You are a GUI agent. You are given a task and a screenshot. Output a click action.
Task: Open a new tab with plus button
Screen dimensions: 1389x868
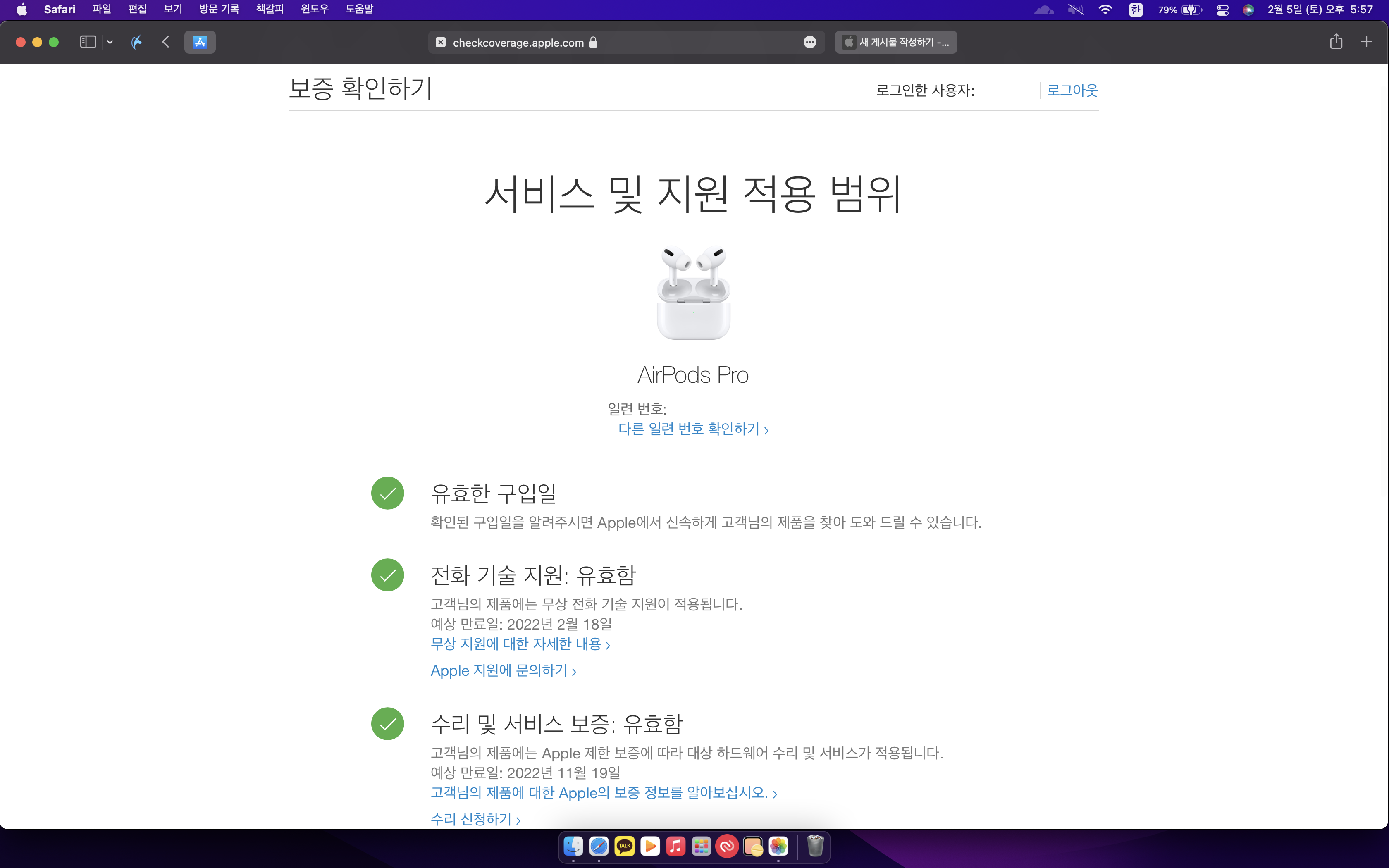coord(1366,41)
